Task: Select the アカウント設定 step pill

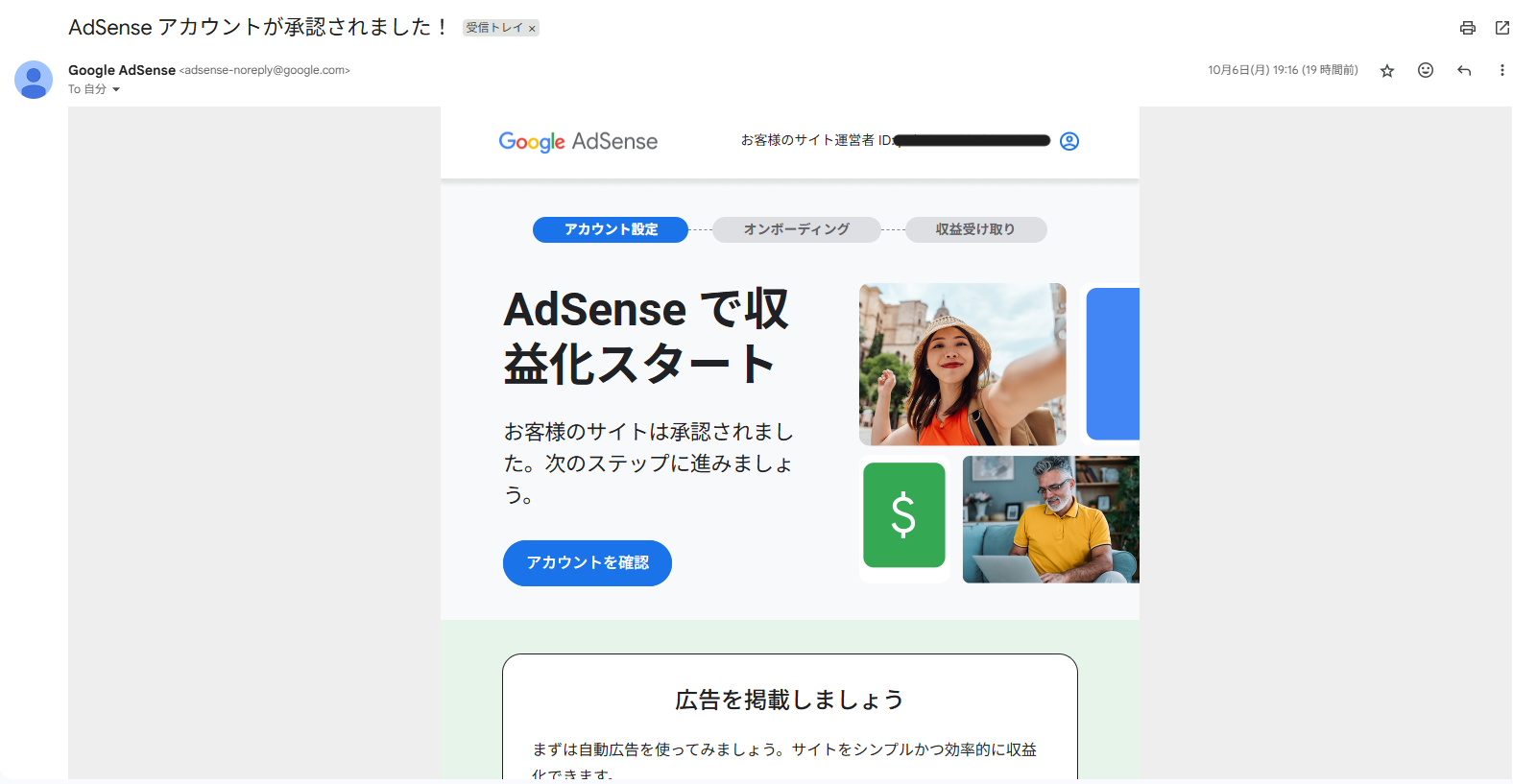Action: (611, 229)
